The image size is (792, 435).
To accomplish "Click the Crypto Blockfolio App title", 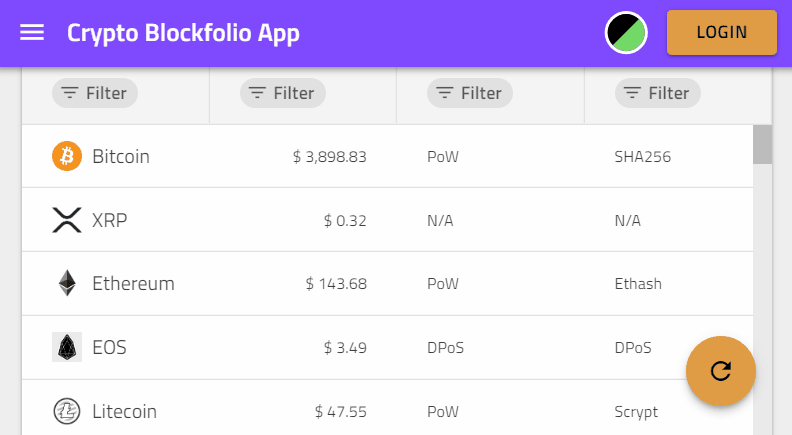I will click(183, 33).
